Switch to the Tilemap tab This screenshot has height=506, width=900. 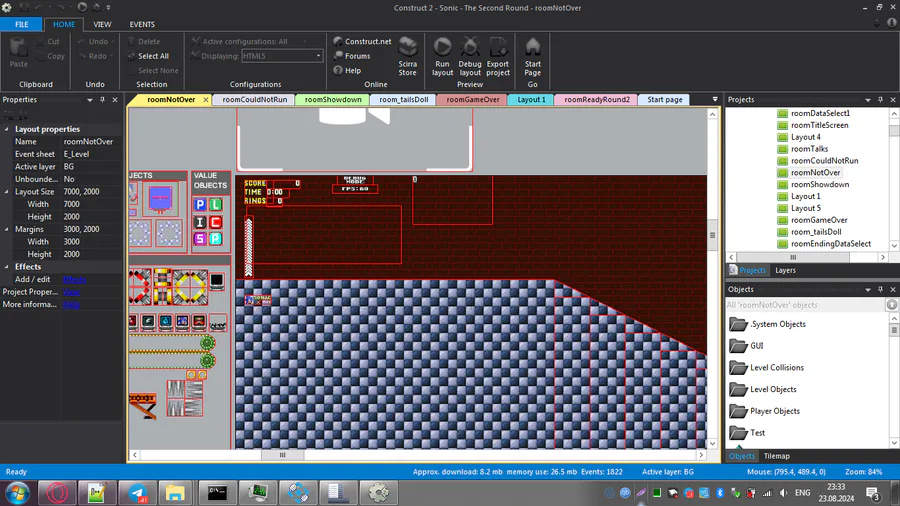[x=777, y=456]
